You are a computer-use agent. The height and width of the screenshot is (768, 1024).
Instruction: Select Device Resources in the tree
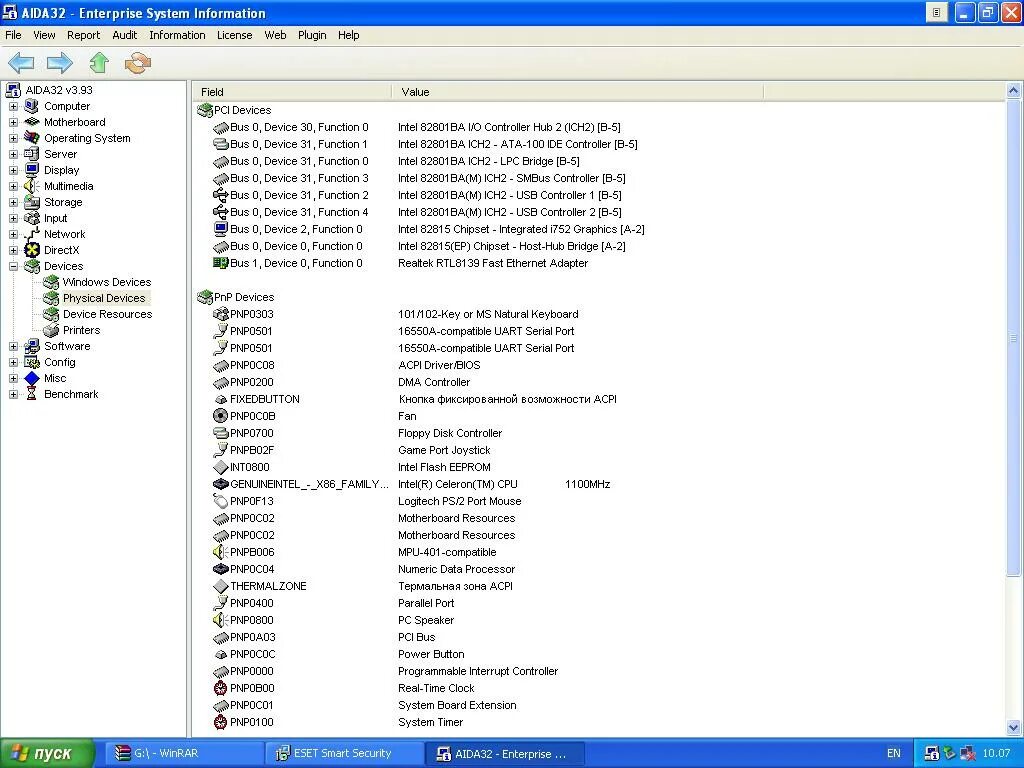(107, 314)
